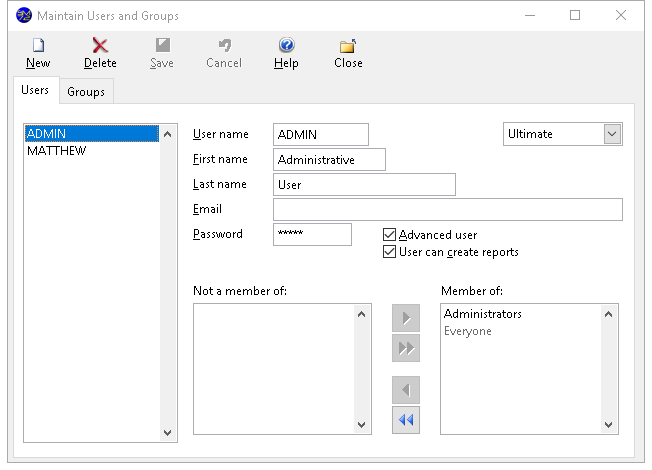This screenshot has height=470, width=652.
Task: Minimize the Maintain Users and Groups window
Action: [530, 15]
